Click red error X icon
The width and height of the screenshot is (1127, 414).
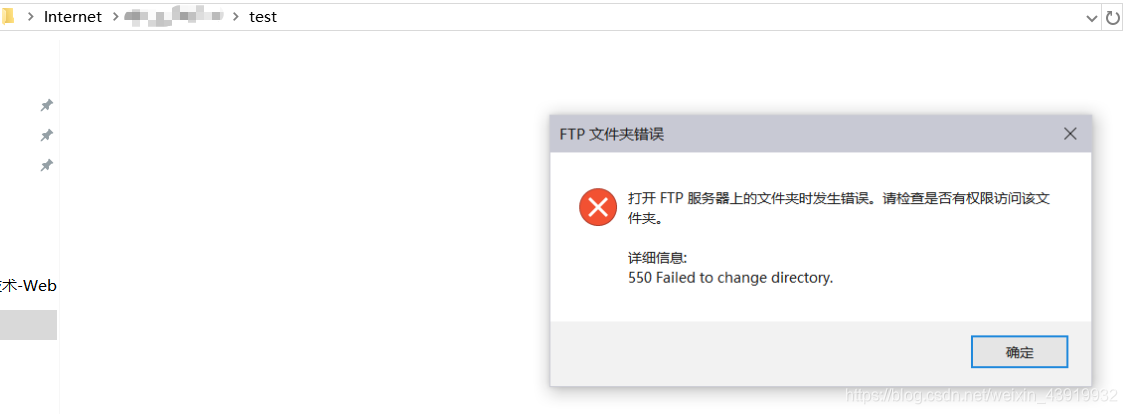pyautogui.click(x=598, y=208)
